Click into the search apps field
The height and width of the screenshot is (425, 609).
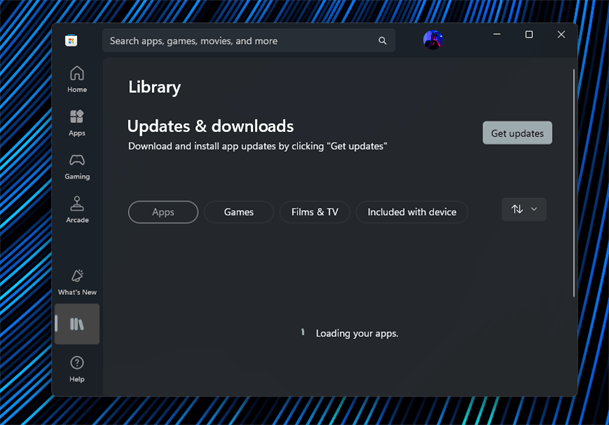click(x=249, y=40)
